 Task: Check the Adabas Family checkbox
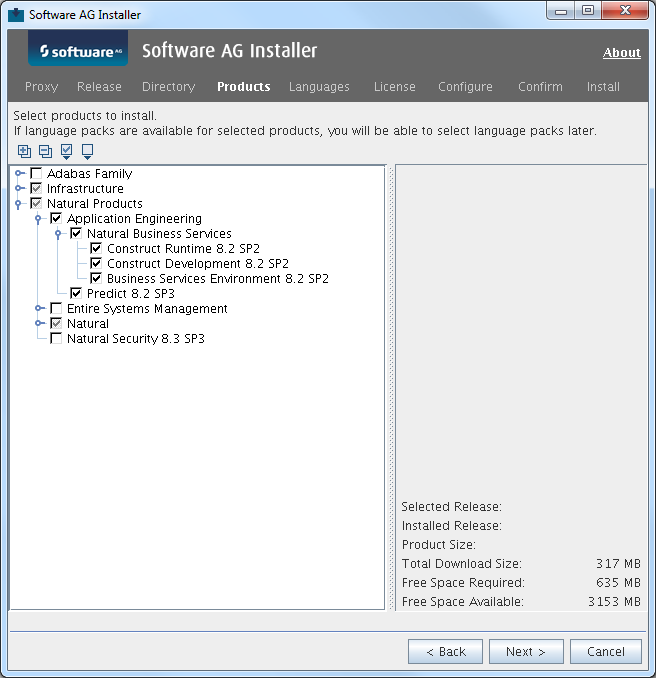coord(36,174)
